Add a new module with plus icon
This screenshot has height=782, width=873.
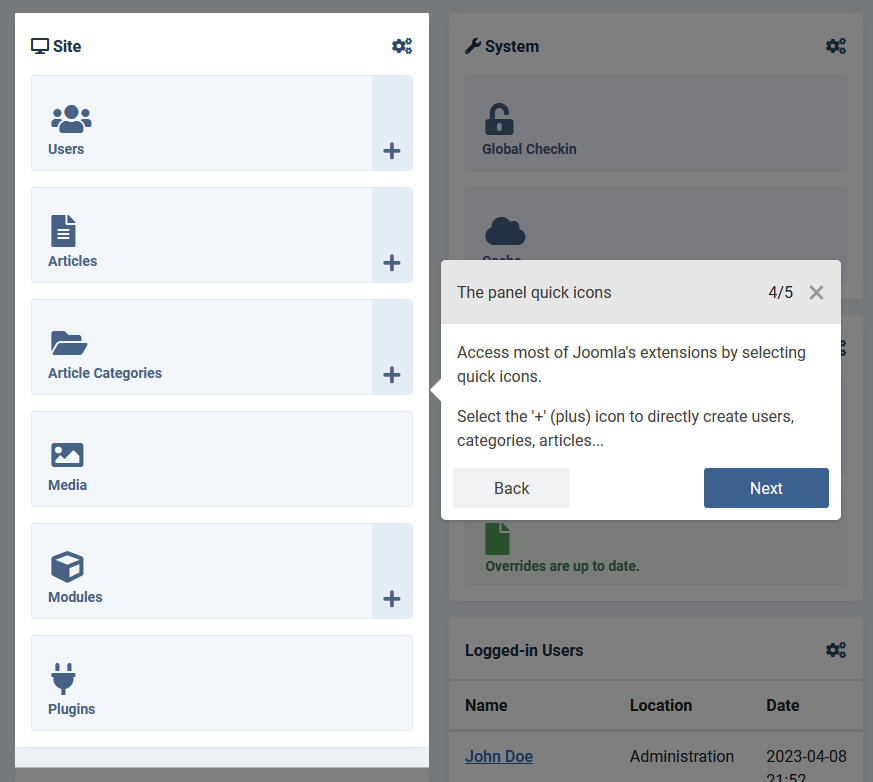(392, 599)
